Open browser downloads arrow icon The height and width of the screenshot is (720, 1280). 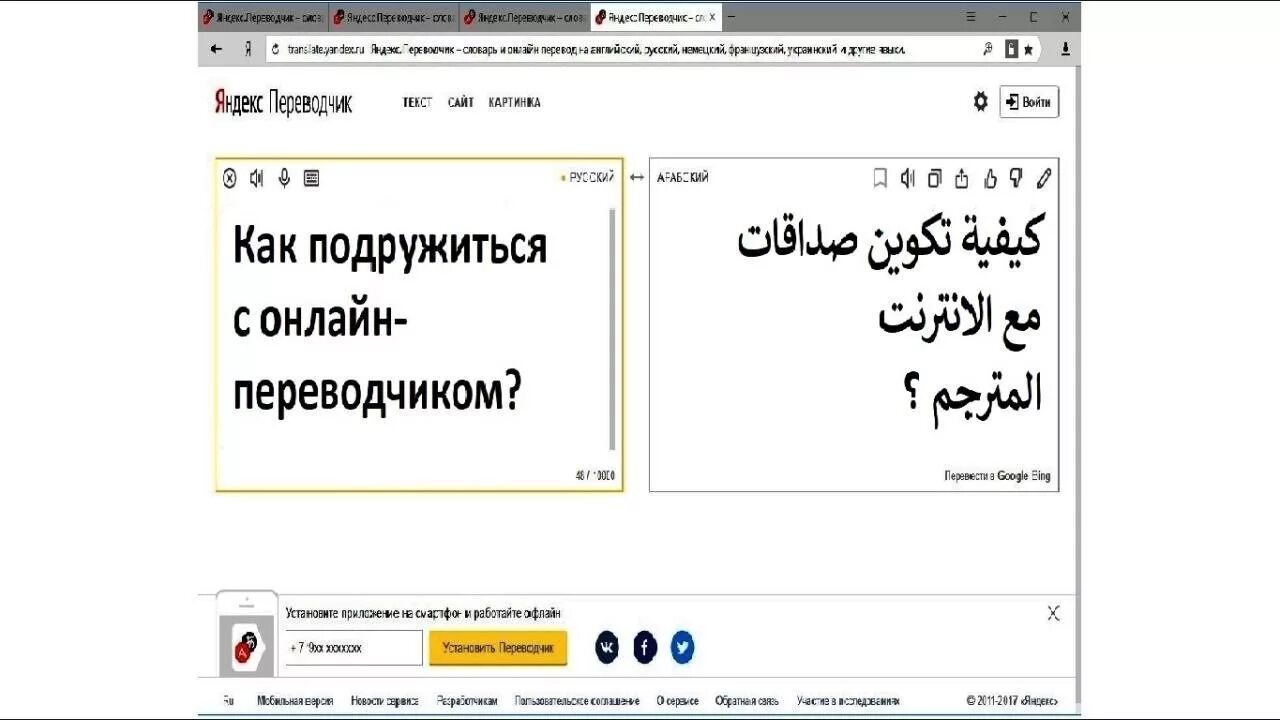[x=1065, y=48]
